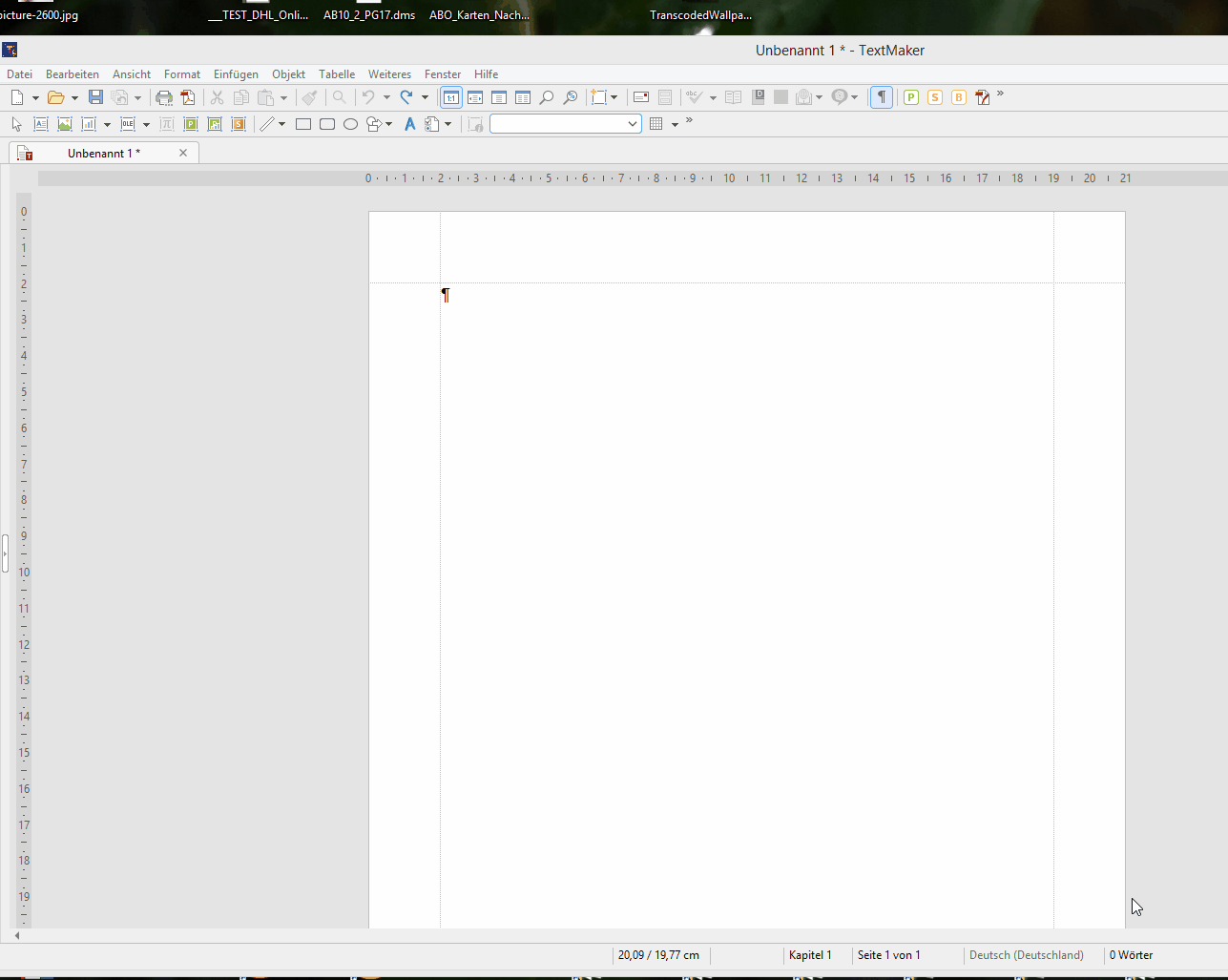This screenshot has width=1228, height=980.
Task: Close the Unbenannt 1 tab
Action: 183,153
